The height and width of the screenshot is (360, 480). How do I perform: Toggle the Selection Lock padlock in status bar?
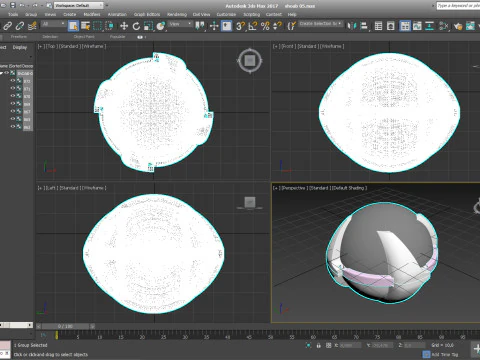(x=319, y=345)
